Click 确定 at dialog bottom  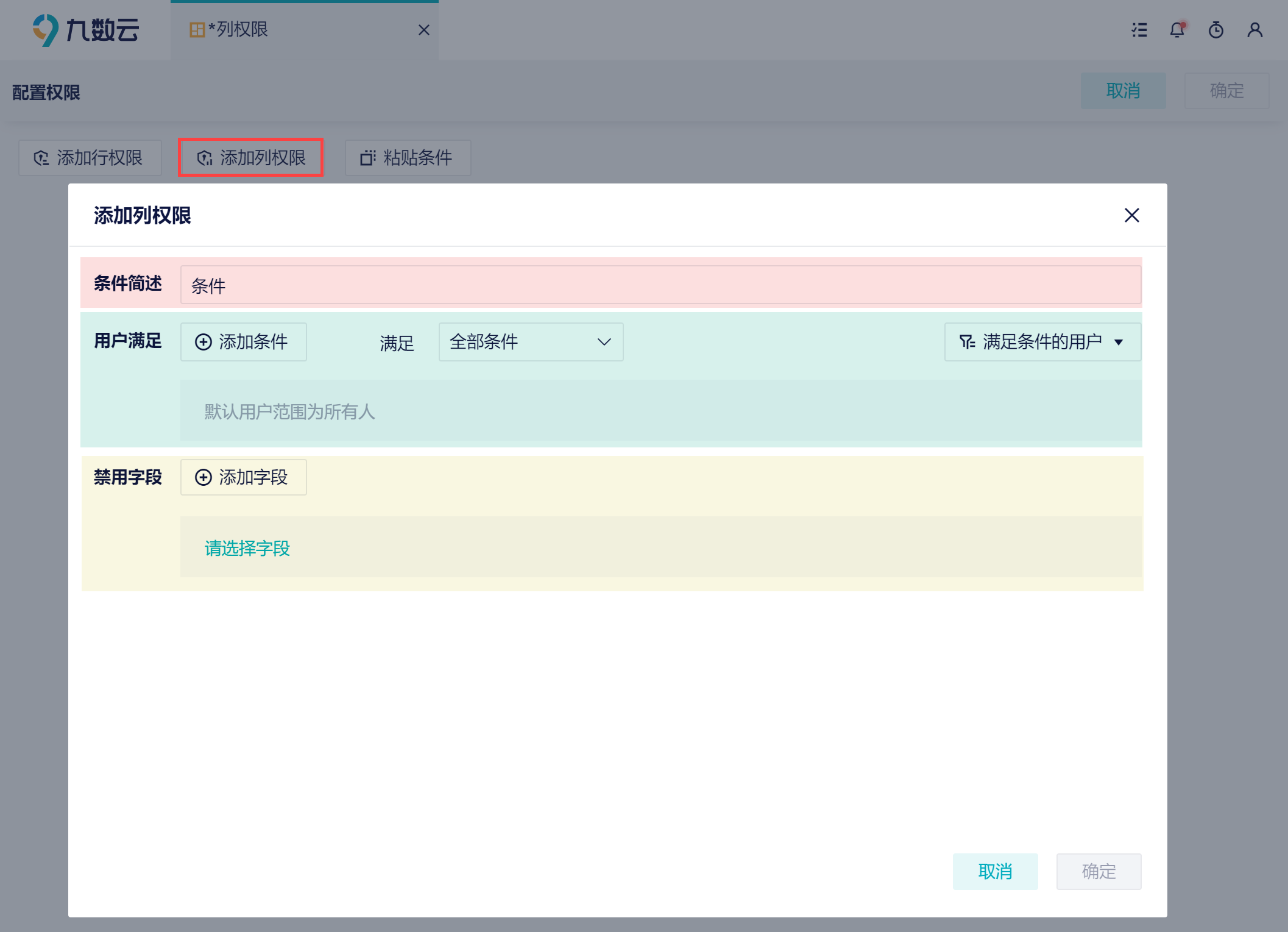1099,871
